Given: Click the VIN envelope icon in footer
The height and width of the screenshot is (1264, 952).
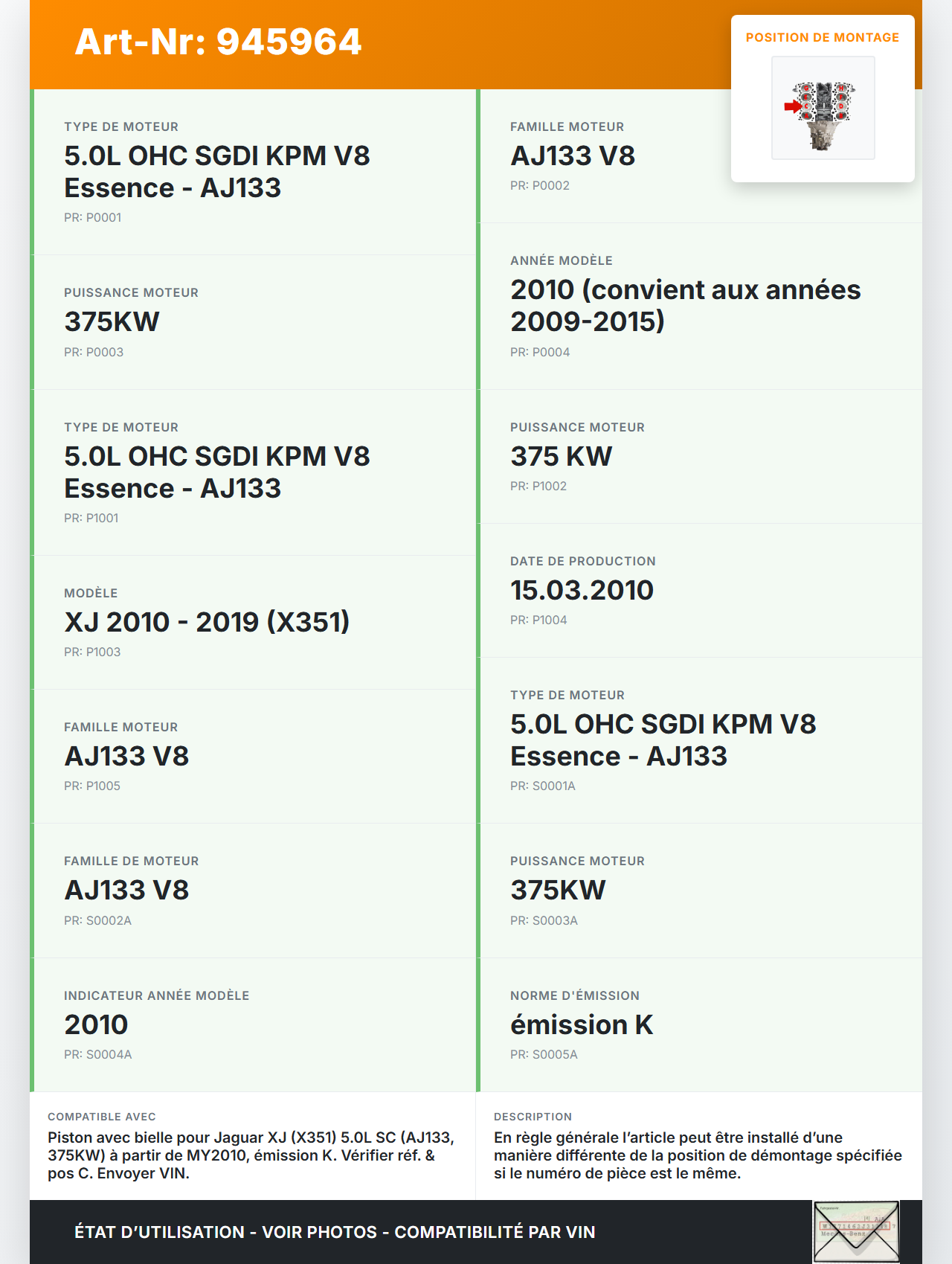Looking at the screenshot, I should (856, 1231).
